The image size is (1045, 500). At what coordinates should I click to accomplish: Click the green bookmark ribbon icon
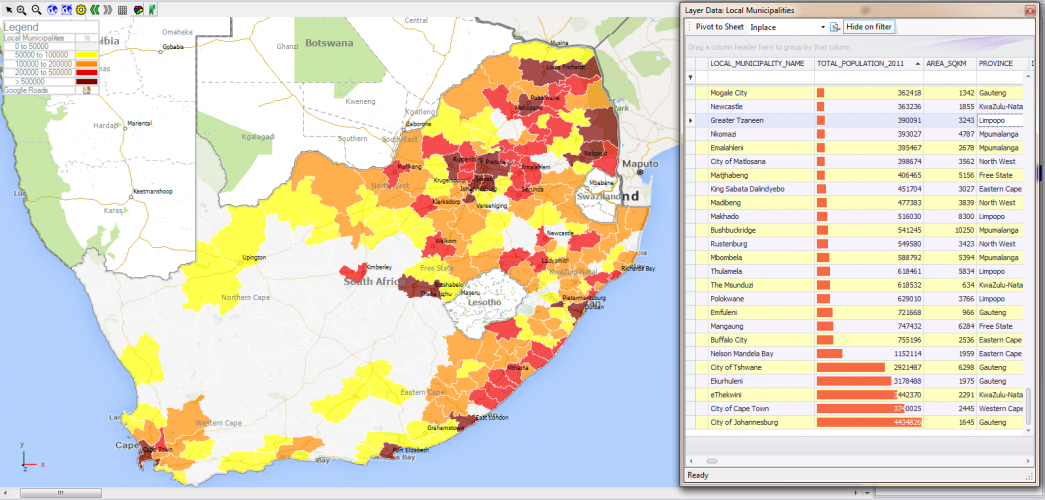click(153, 10)
